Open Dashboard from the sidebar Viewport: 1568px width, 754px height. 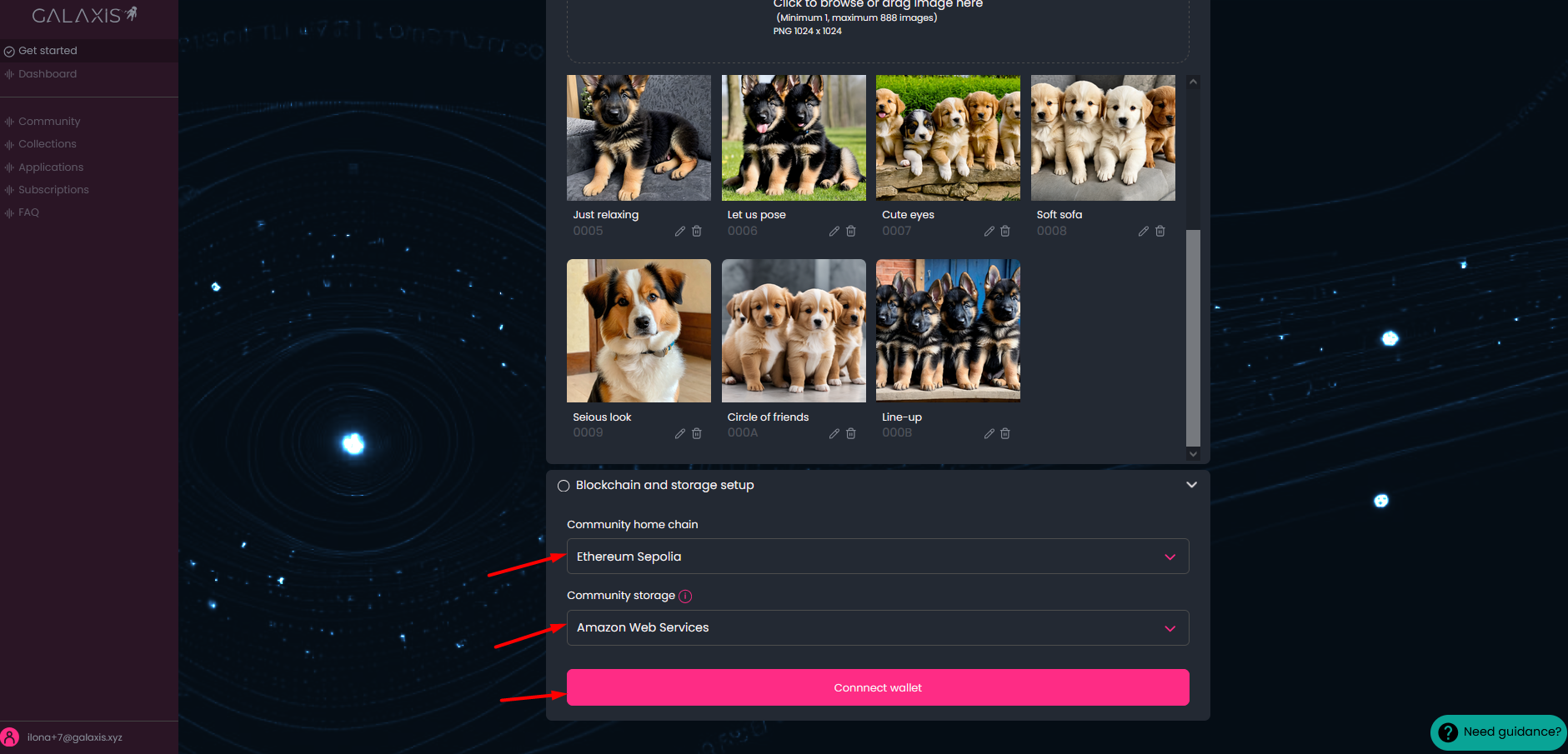pyautogui.click(x=48, y=74)
